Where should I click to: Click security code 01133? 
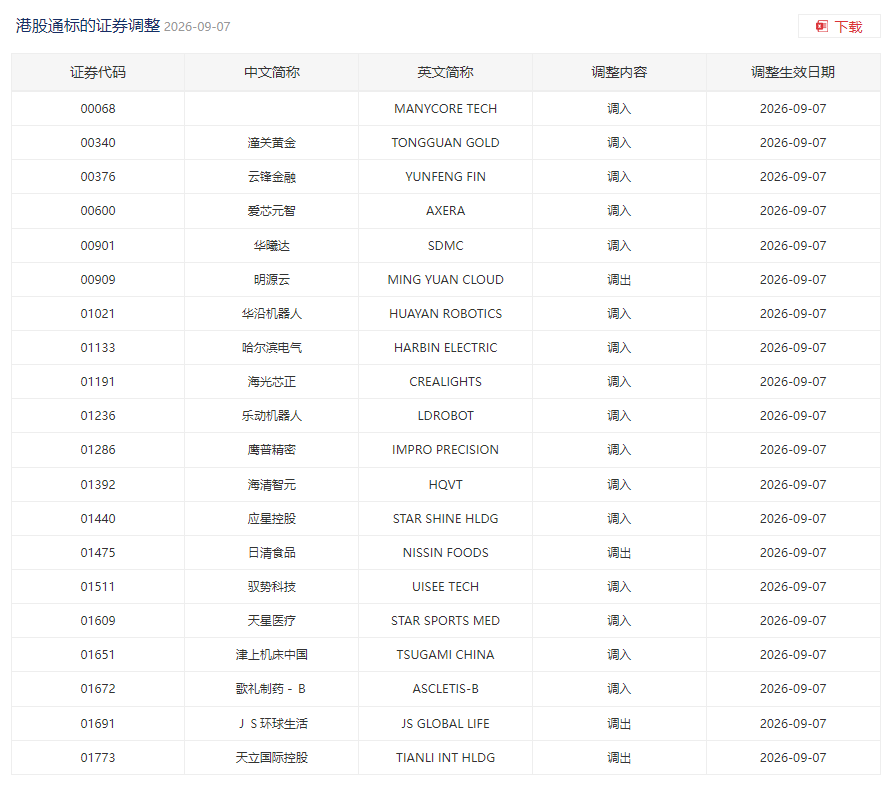pos(98,348)
